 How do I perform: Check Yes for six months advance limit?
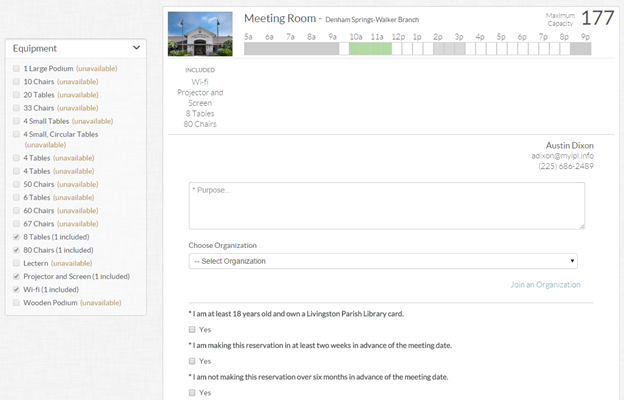[192, 392]
